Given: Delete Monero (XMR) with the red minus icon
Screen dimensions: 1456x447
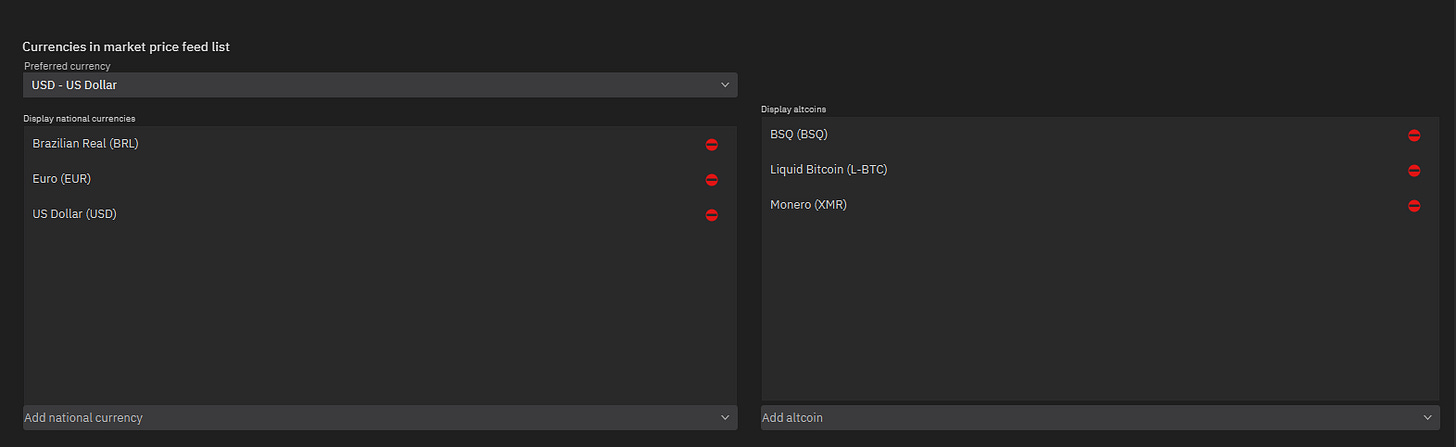Looking at the screenshot, I should [x=1414, y=206].
